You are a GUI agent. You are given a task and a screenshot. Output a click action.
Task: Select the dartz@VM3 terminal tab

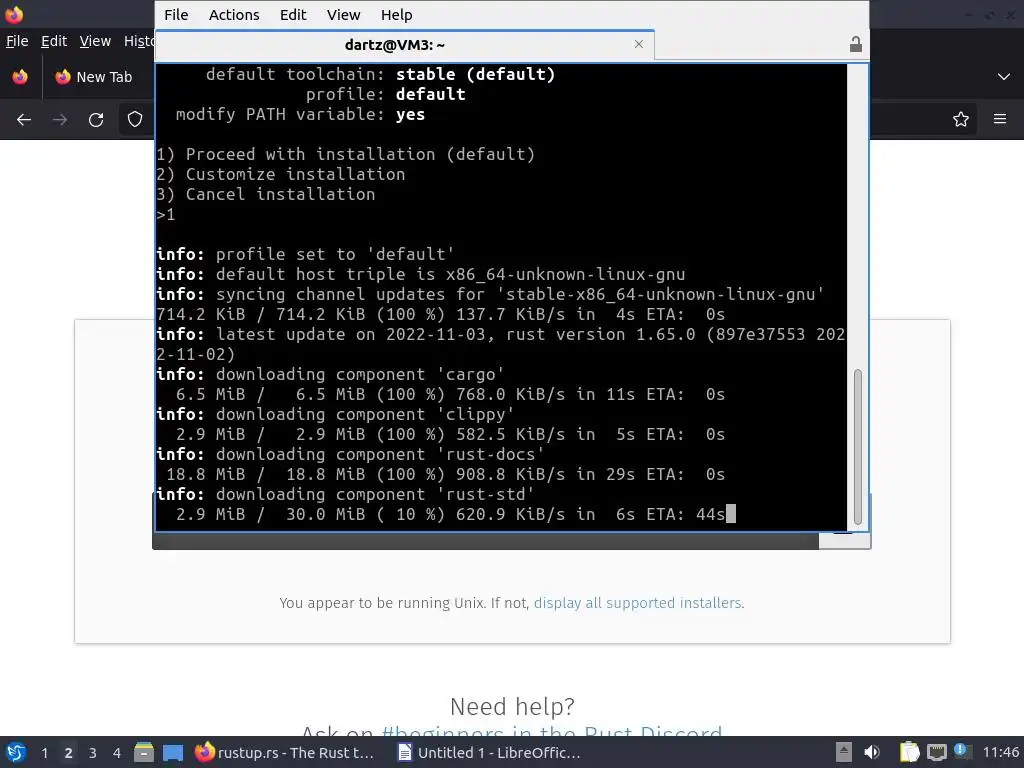click(394, 44)
